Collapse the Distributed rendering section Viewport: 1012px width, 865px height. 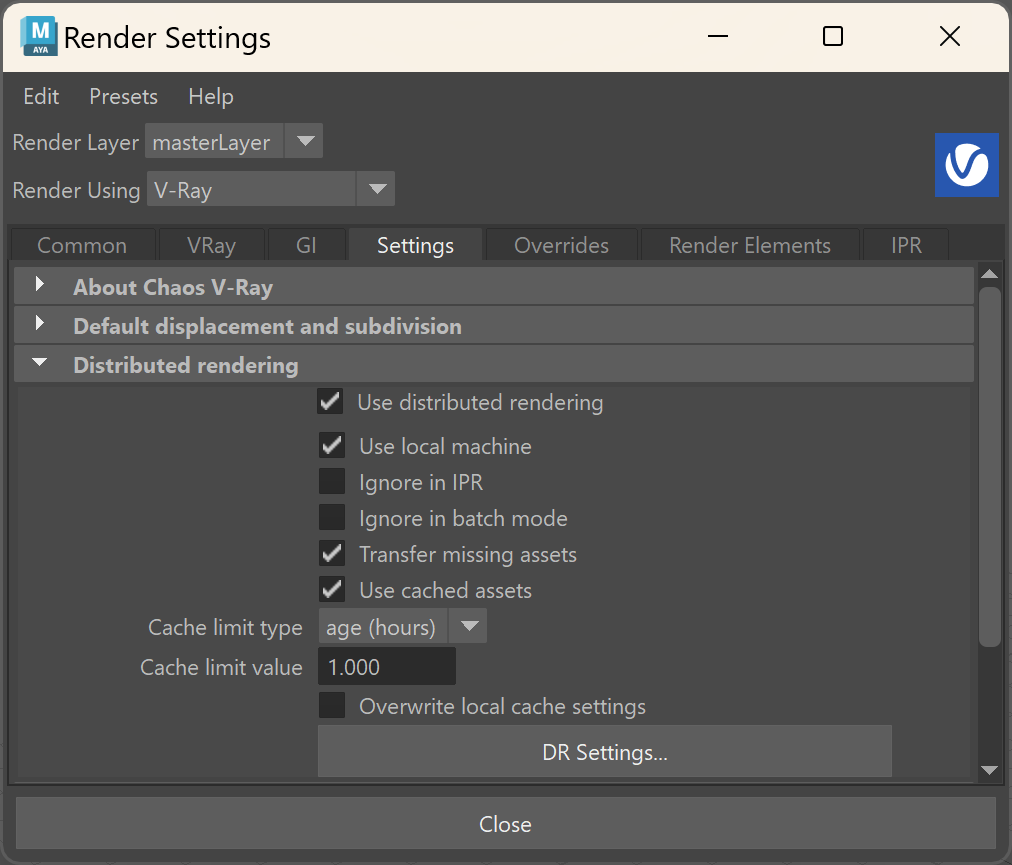pos(494,365)
